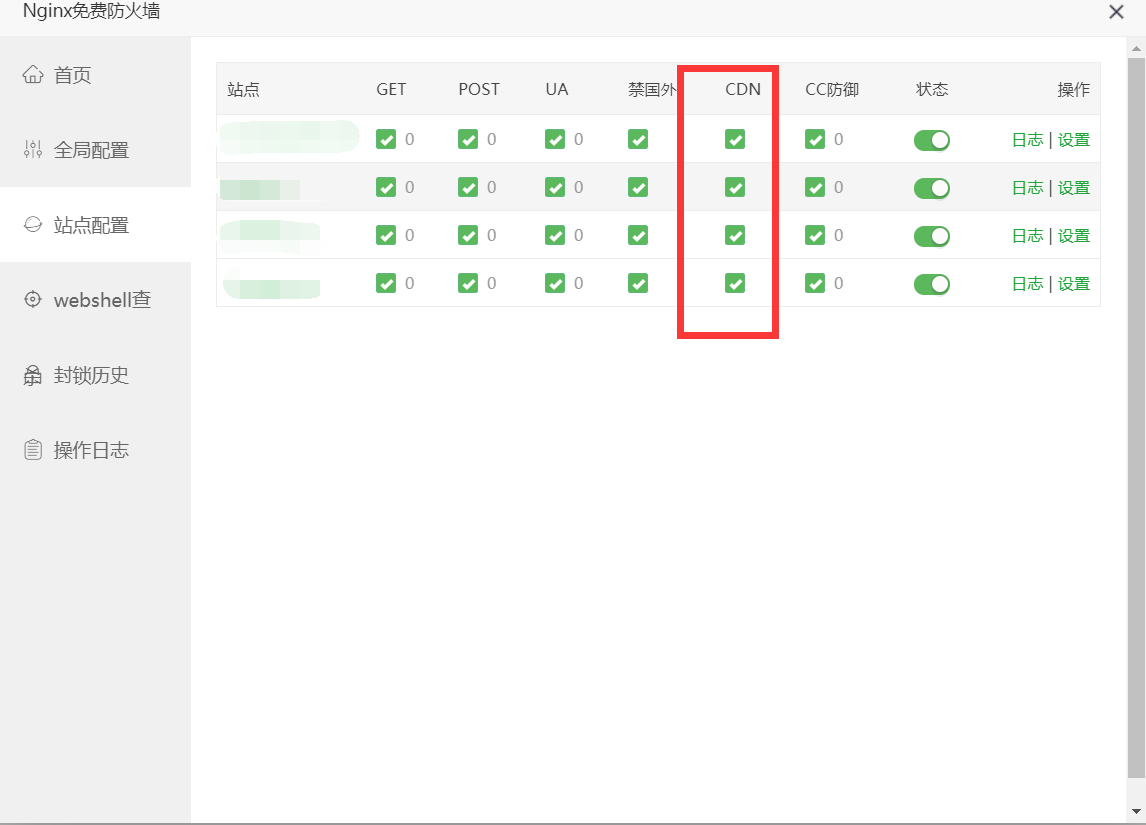Screen dimensions: 1146x825
Task: Uncheck CDN checkbox in fourth site row
Action: coord(735,283)
